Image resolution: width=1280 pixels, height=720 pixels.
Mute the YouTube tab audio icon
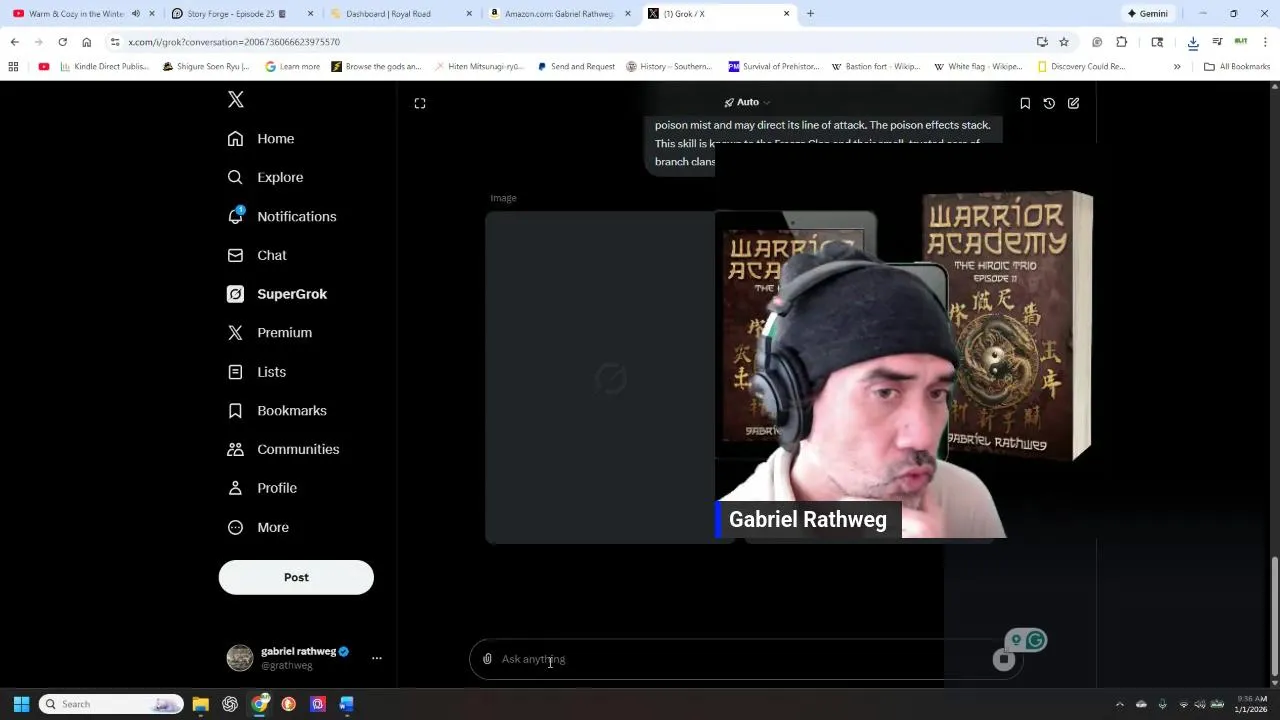(136, 14)
